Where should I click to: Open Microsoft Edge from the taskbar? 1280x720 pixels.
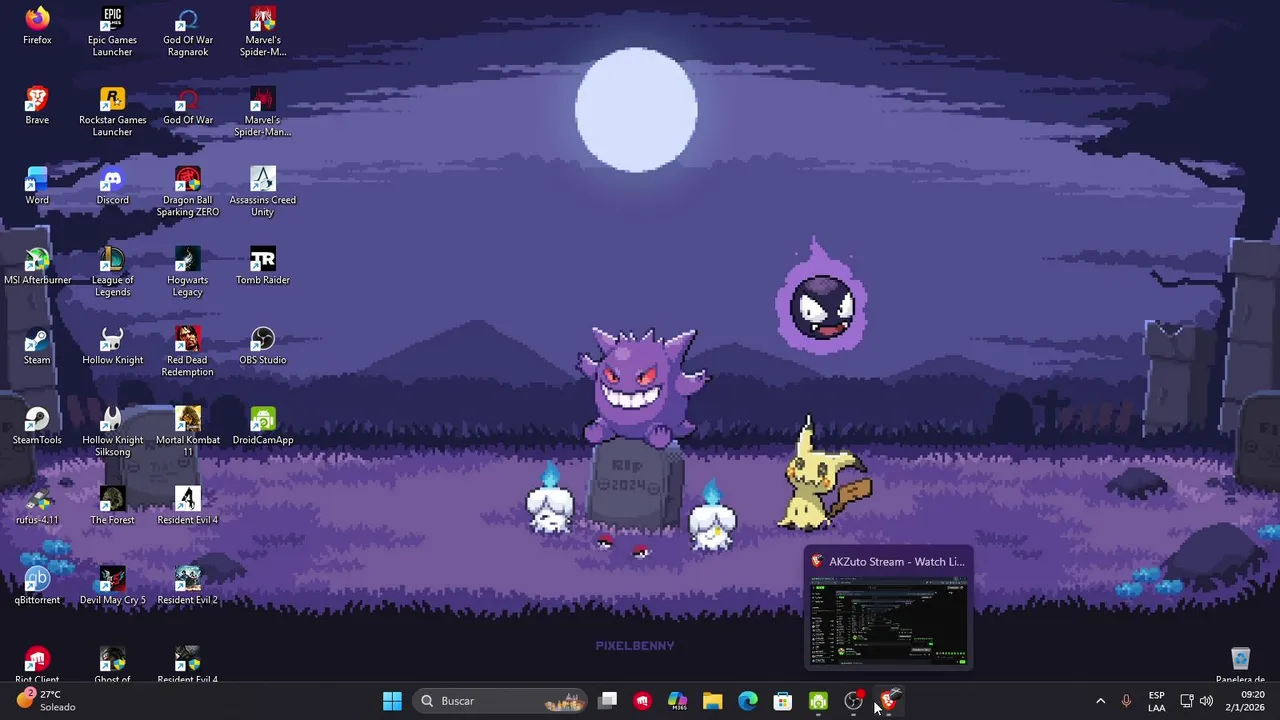(747, 701)
